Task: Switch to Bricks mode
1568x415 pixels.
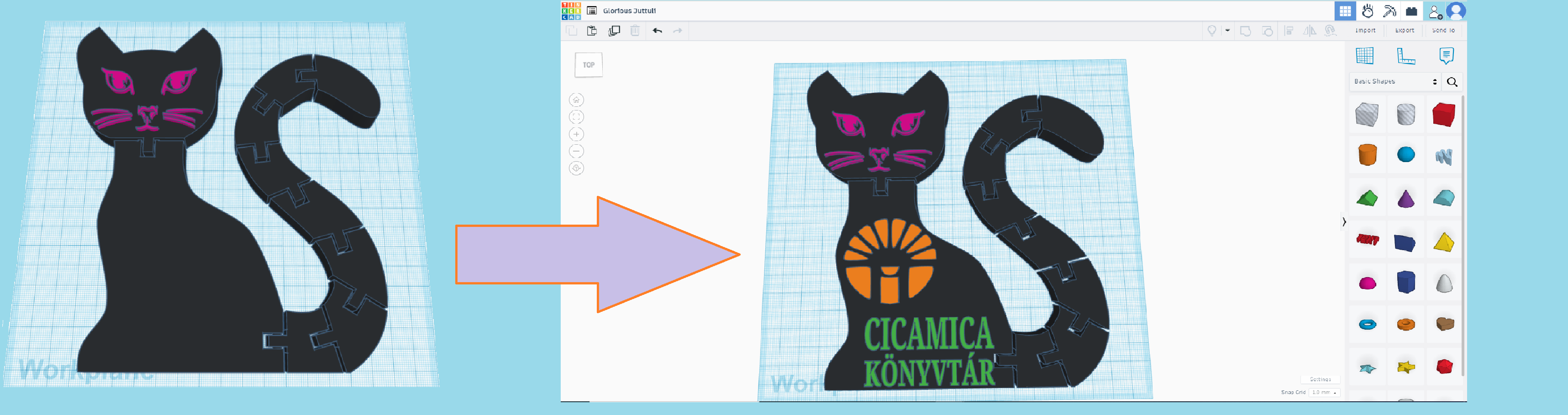Action: [1411, 11]
